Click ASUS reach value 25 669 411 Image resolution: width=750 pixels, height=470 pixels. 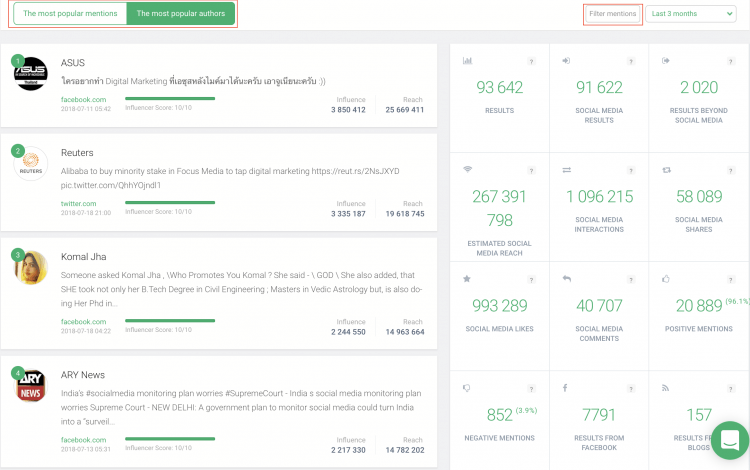tap(405, 110)
